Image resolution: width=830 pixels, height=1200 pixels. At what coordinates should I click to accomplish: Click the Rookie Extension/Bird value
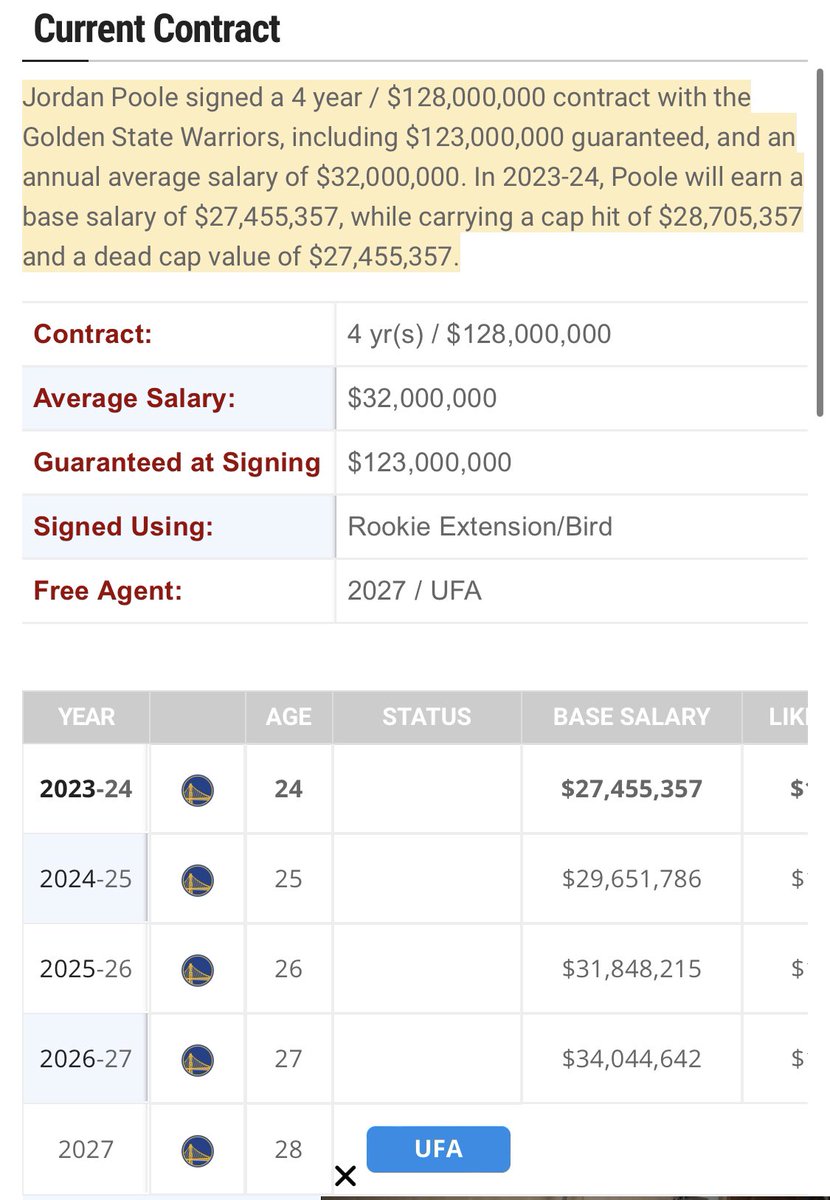480,526
